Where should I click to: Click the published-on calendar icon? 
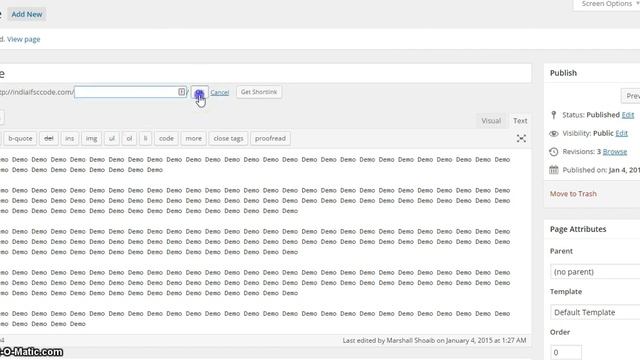553,170
